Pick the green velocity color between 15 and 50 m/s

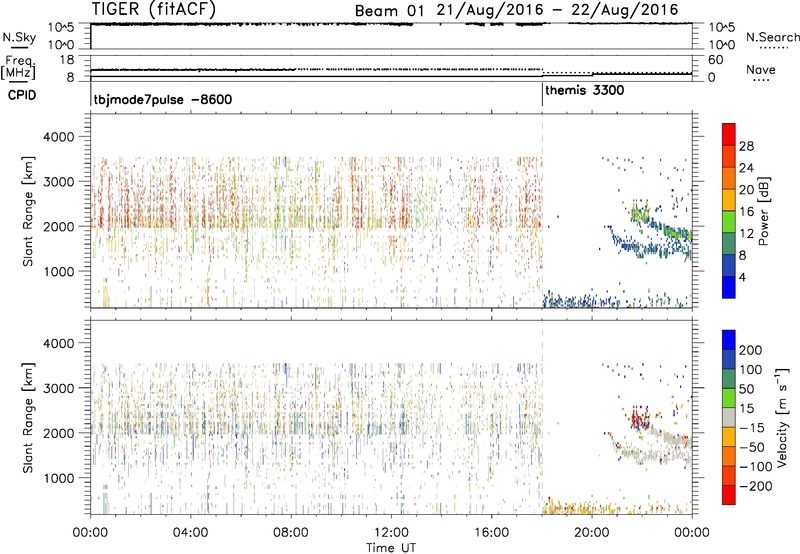point(729,398)
